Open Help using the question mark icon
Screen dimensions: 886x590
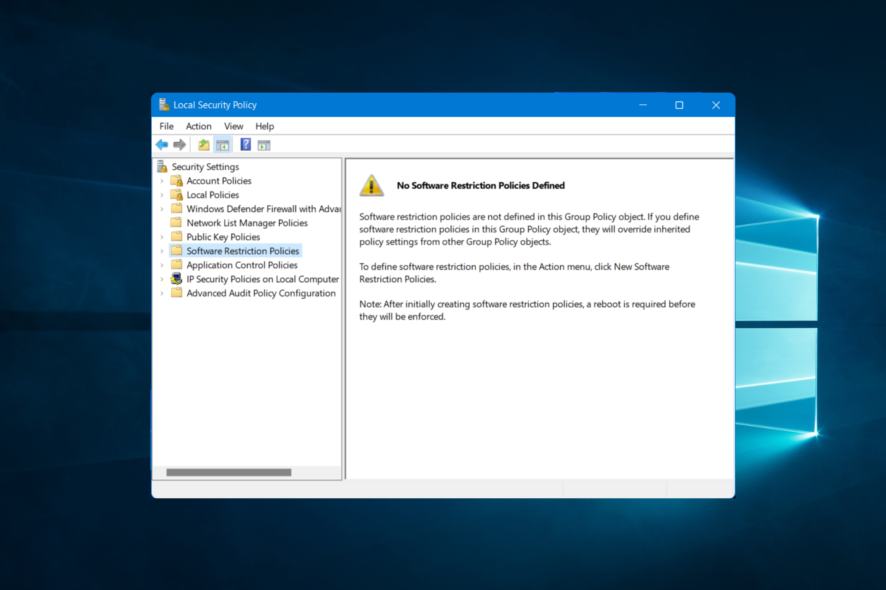click(245, 144)
